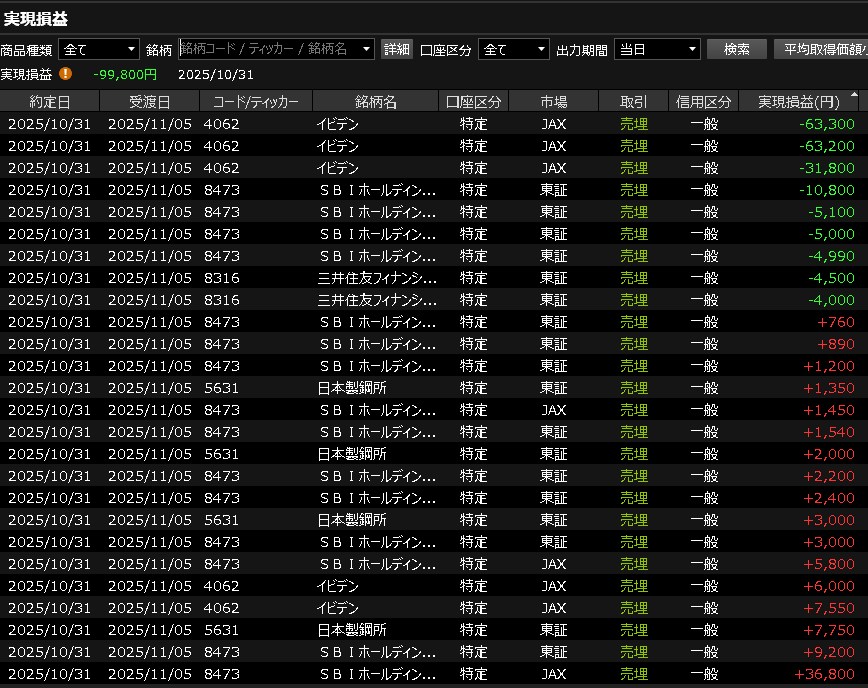Open the 商品種類 dropdown
This screenshot has height=688, width=868.
[99, 49]
